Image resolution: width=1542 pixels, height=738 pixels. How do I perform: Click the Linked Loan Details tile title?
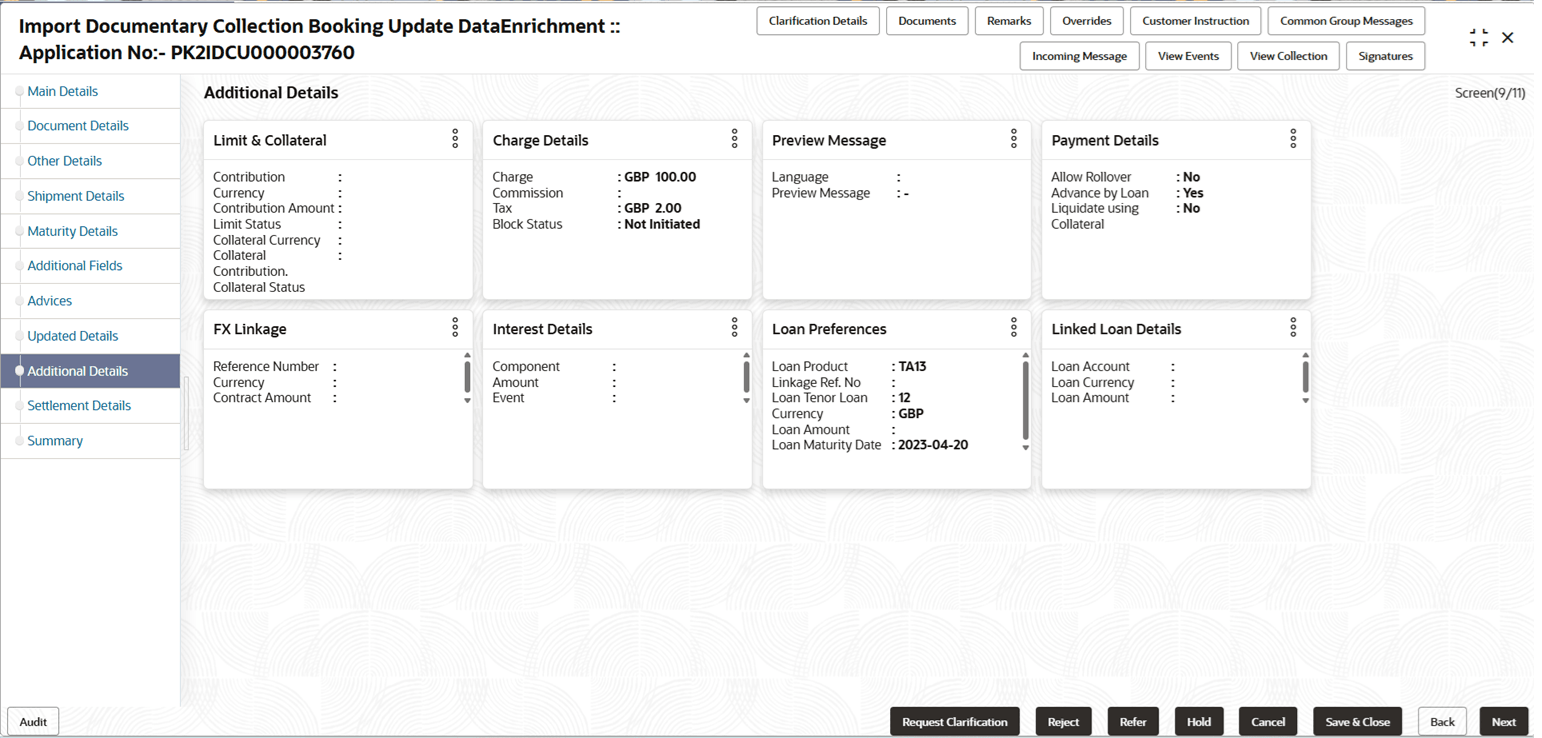(1116, 330)
